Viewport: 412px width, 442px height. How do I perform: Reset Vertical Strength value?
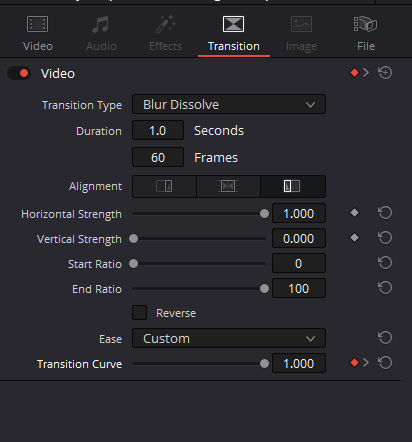[385, 238]
